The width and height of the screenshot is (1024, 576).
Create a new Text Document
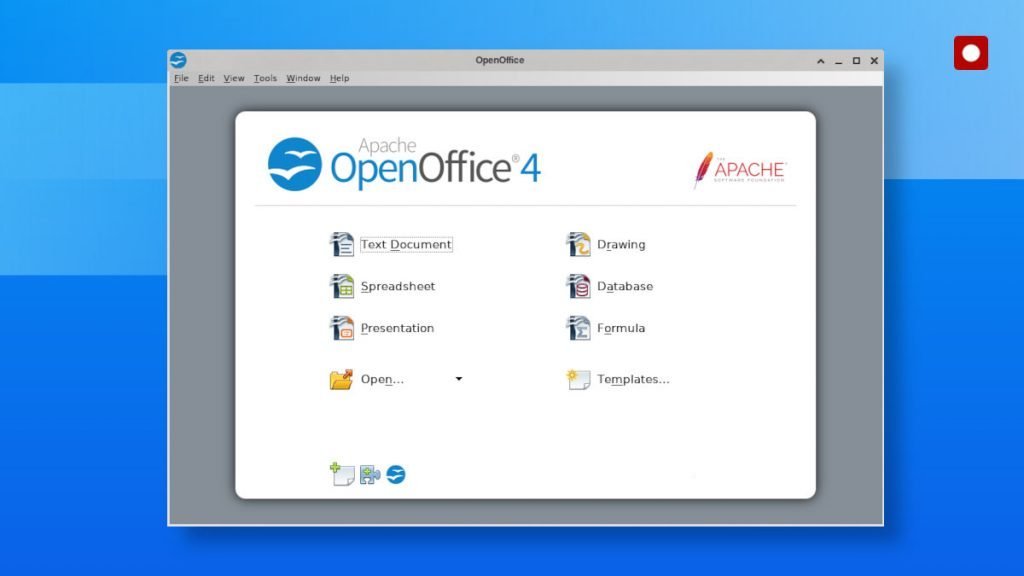pyautogui.click(x=406, y=244)
